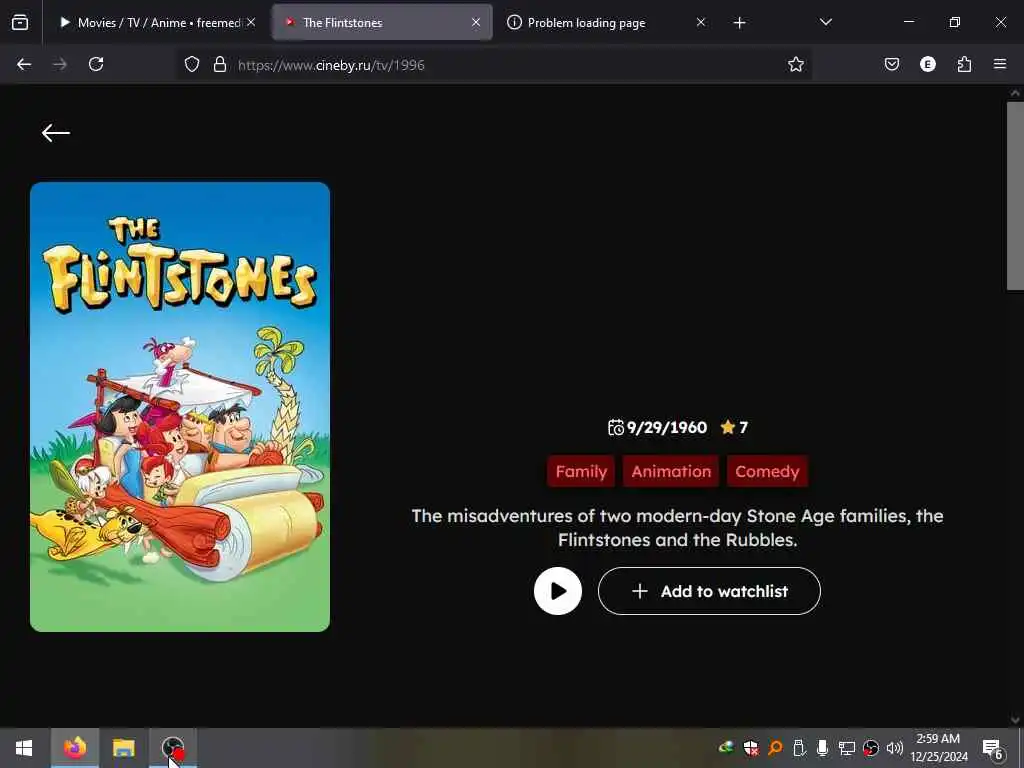
Task: Click the USB safely remove tray icon
Action: (x=799, y=748)
